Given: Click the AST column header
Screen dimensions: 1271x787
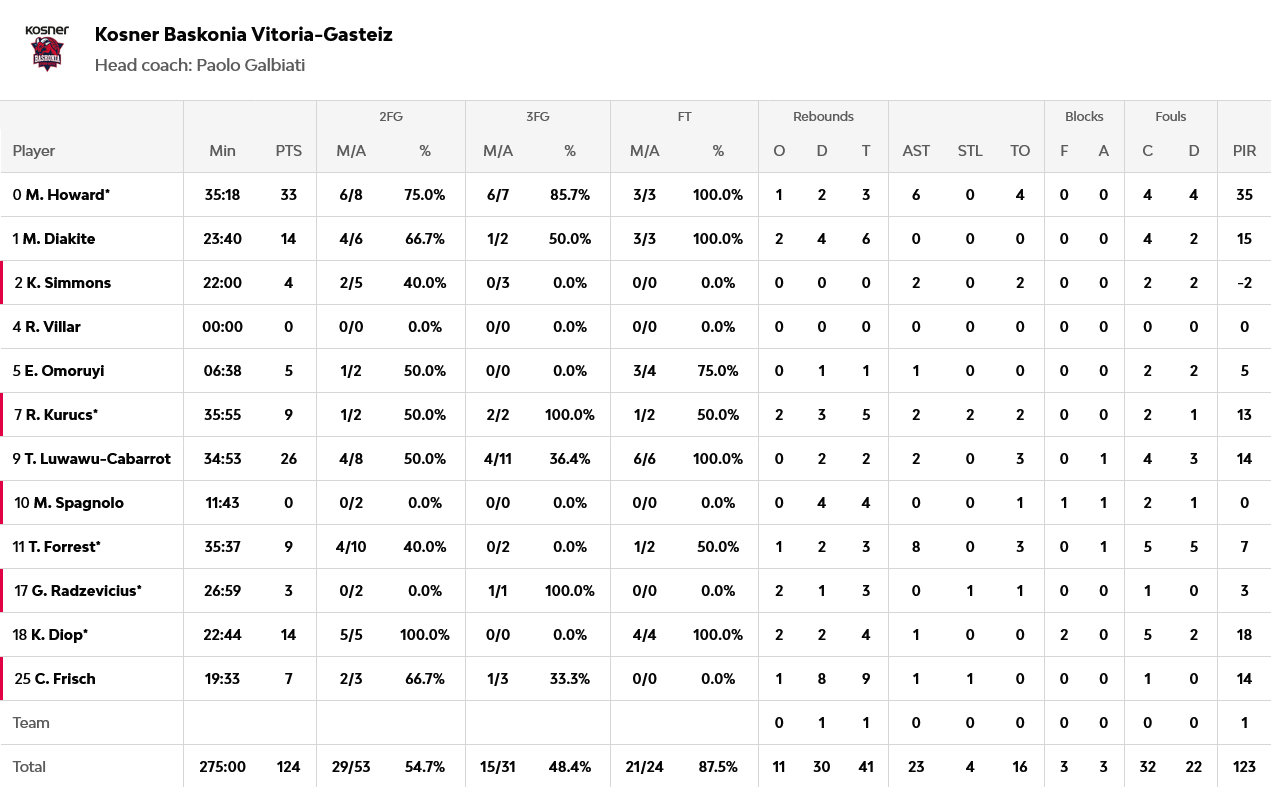Looking at the screenshot, I should pyautogui.click(x=916, y=151).
